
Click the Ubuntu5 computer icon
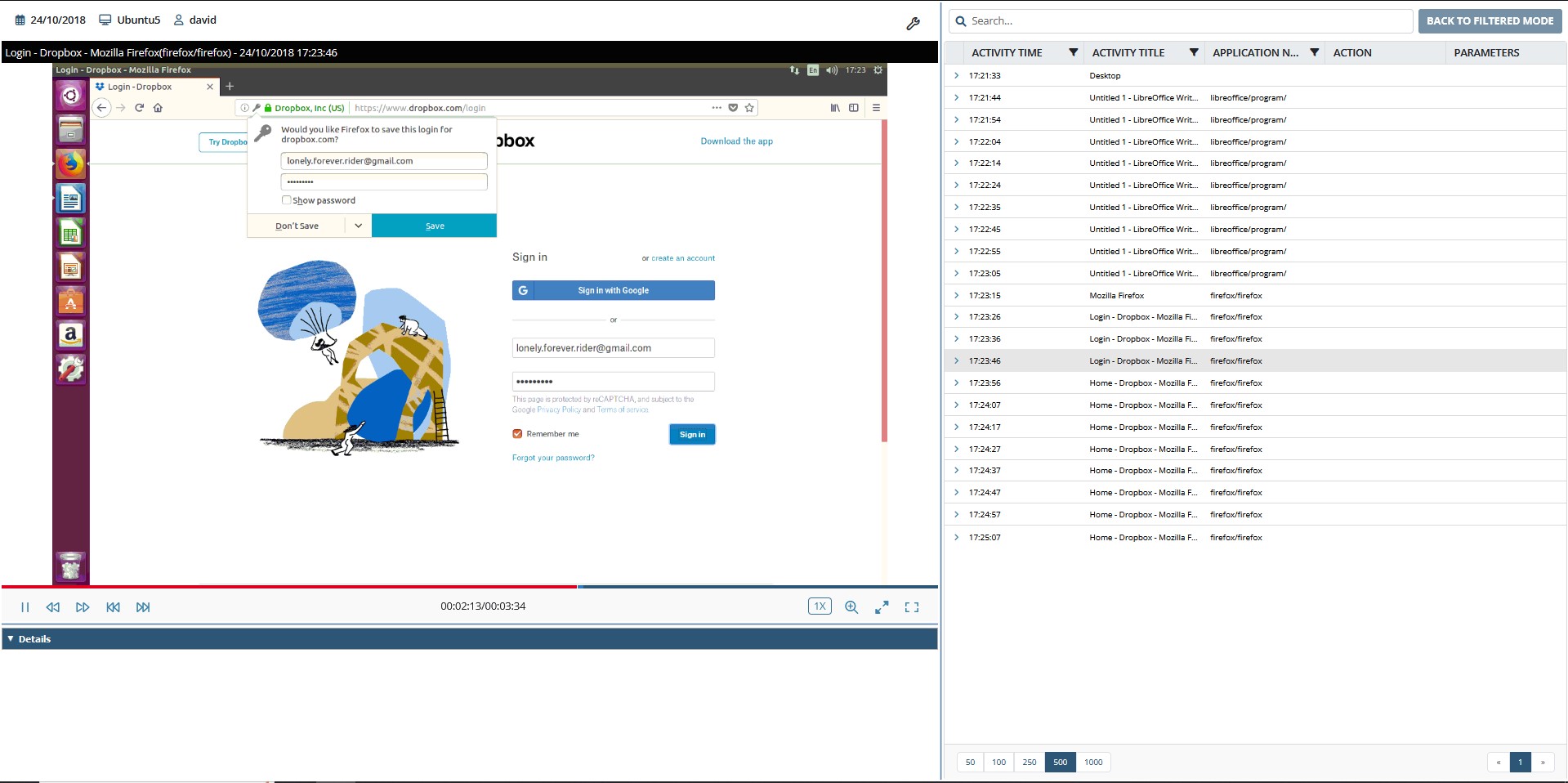(x=105, y=20)
